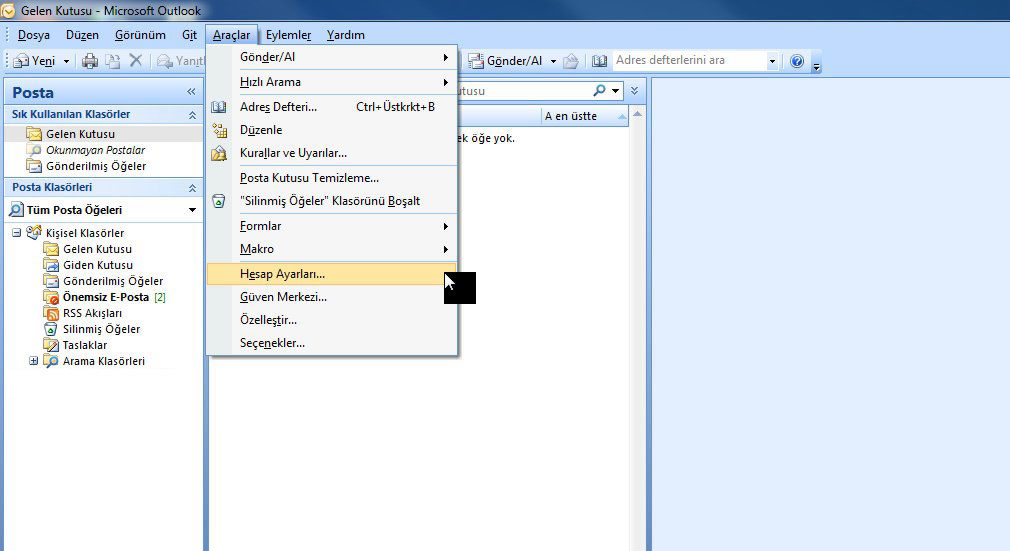Select Taslaklar folder

point(84,345)
